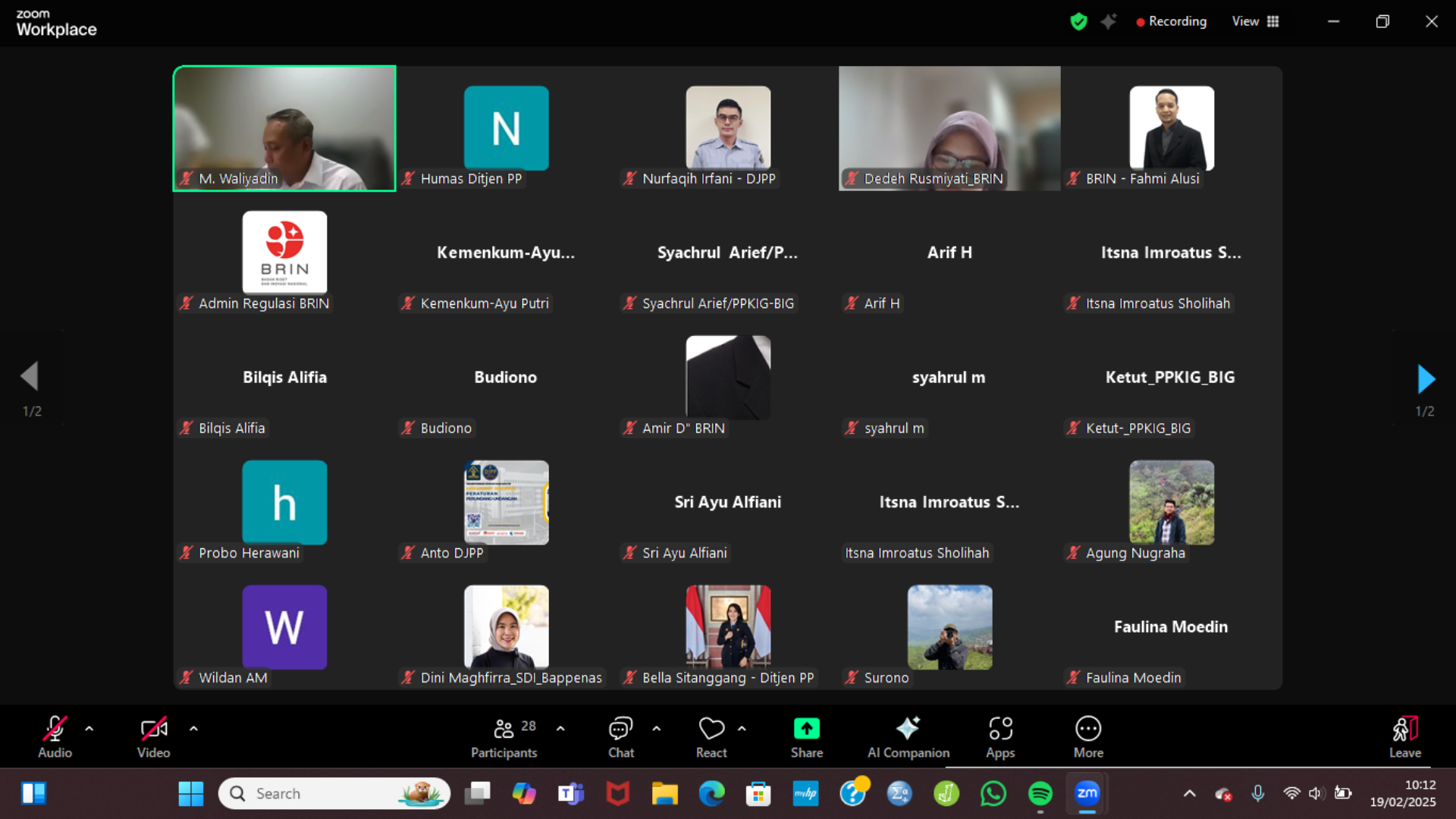Click Humas Ditjen PP's N avatar

coord(506,127)
